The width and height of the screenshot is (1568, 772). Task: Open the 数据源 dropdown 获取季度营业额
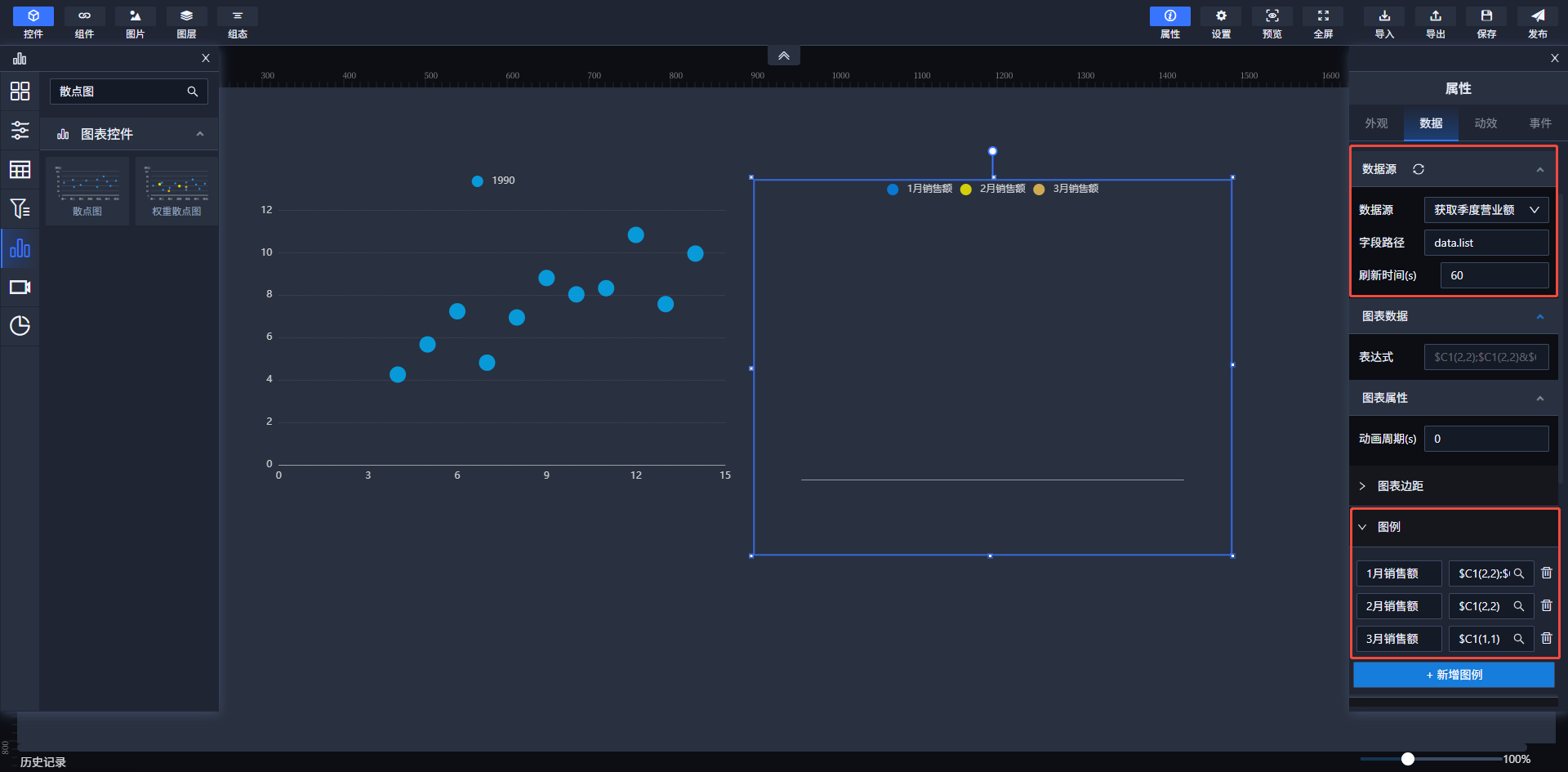click(x=1486, y=210)
